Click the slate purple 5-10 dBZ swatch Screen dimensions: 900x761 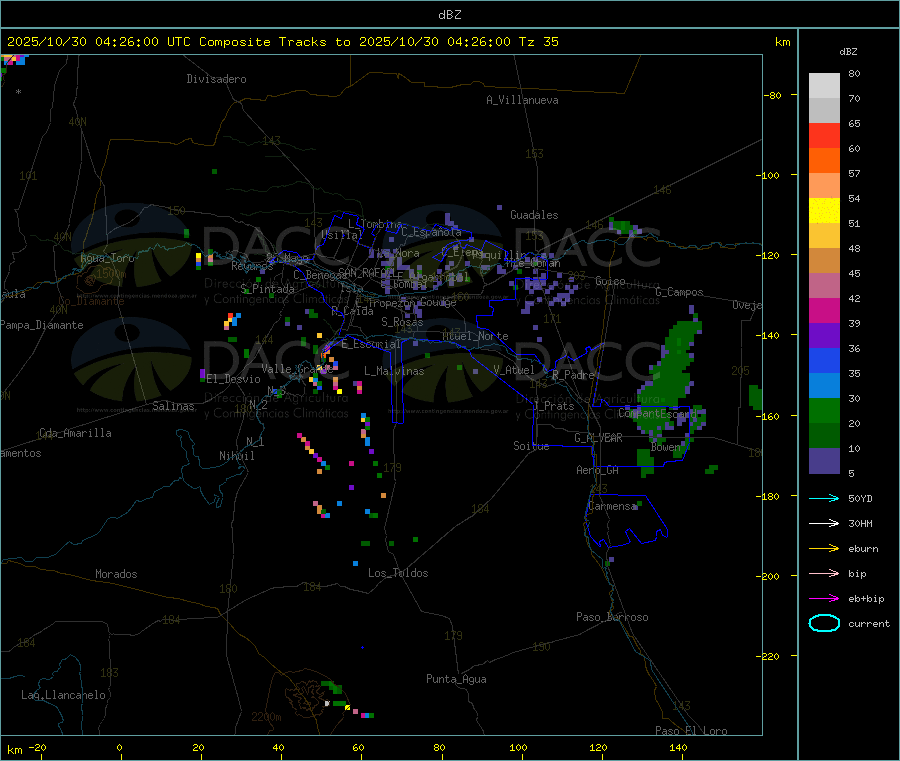(x=824, y=461)
